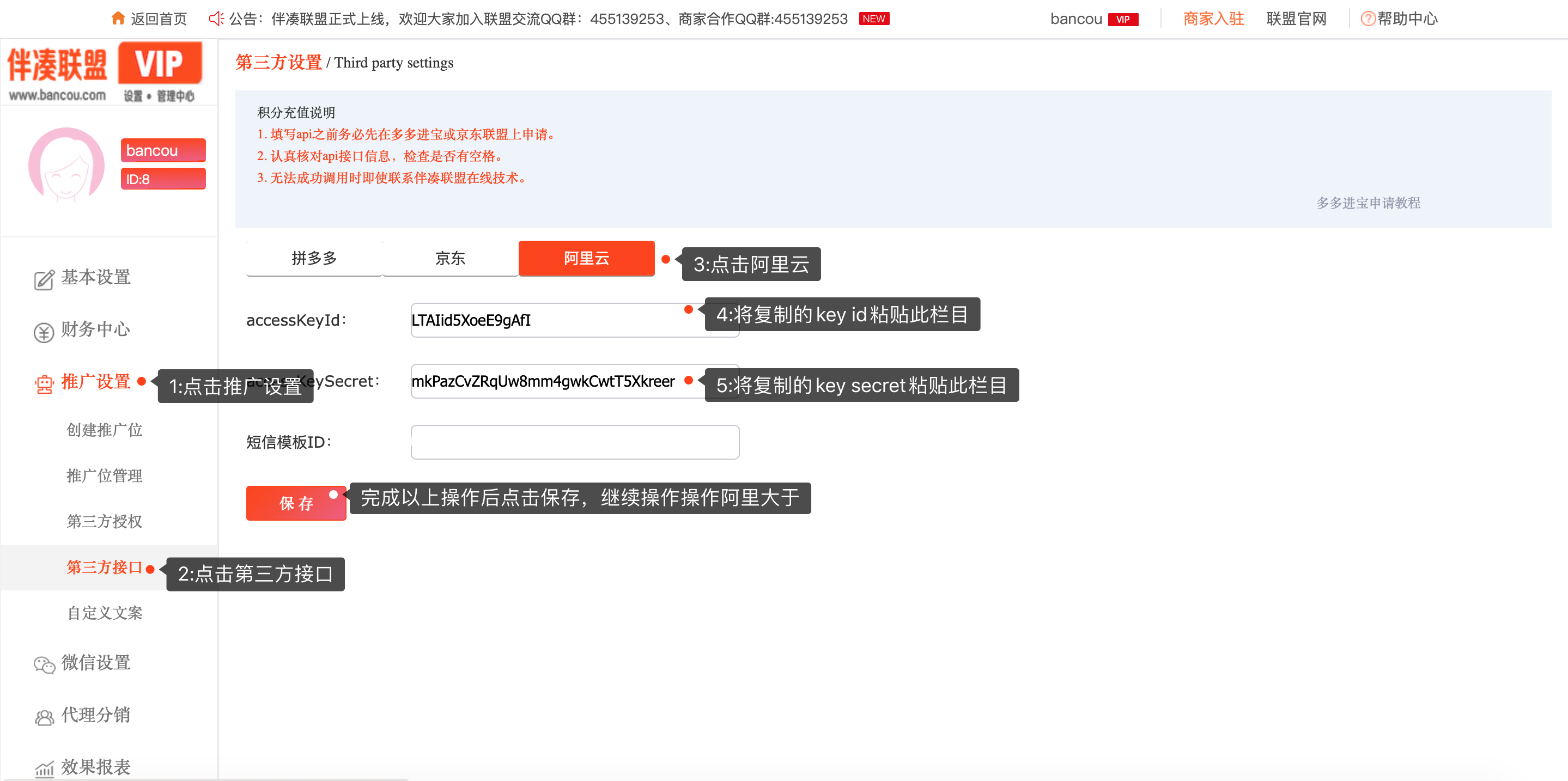Click the 推广设置 promotion icon
The image size is (1568, 781).
44,384
